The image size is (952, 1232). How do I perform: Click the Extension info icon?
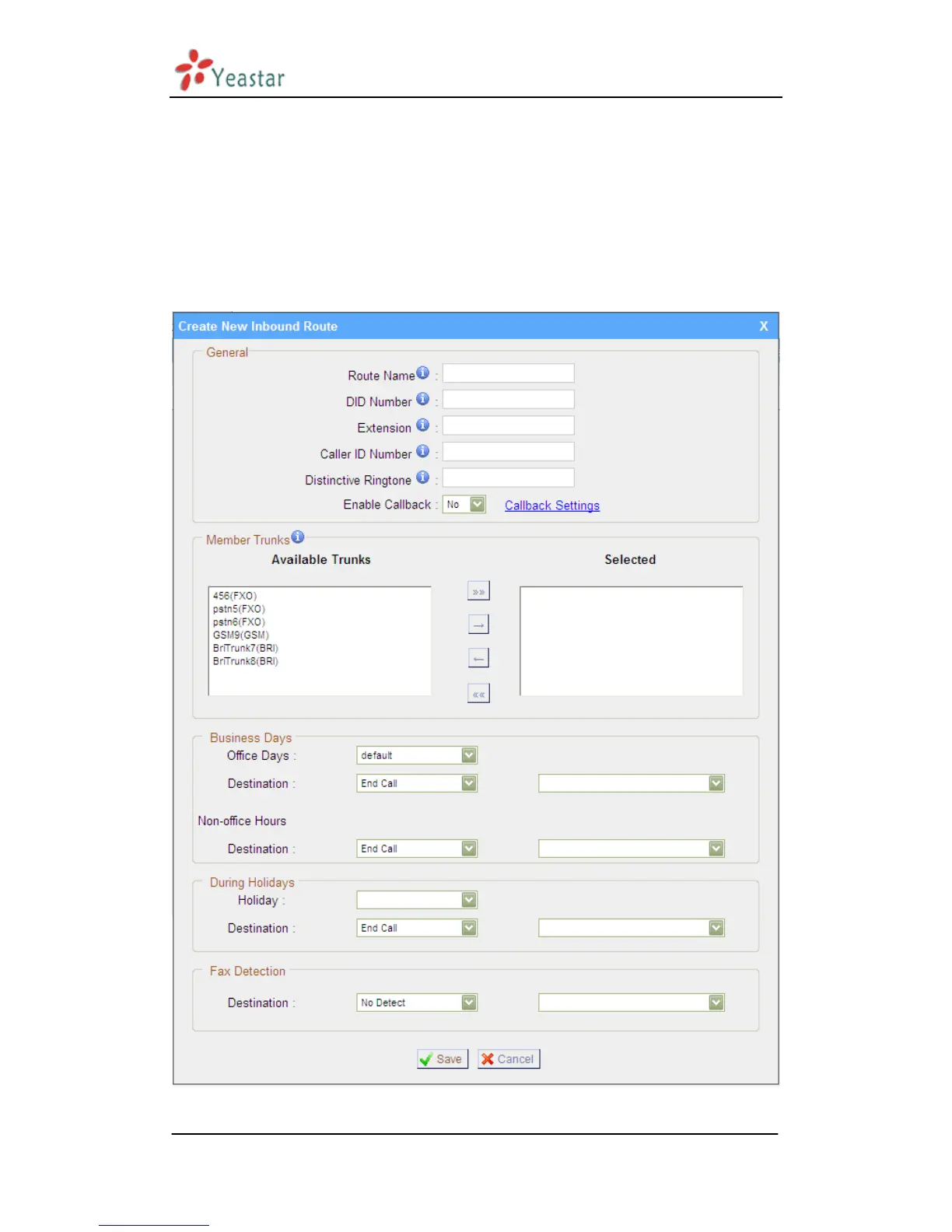click(x=422, y=425)
